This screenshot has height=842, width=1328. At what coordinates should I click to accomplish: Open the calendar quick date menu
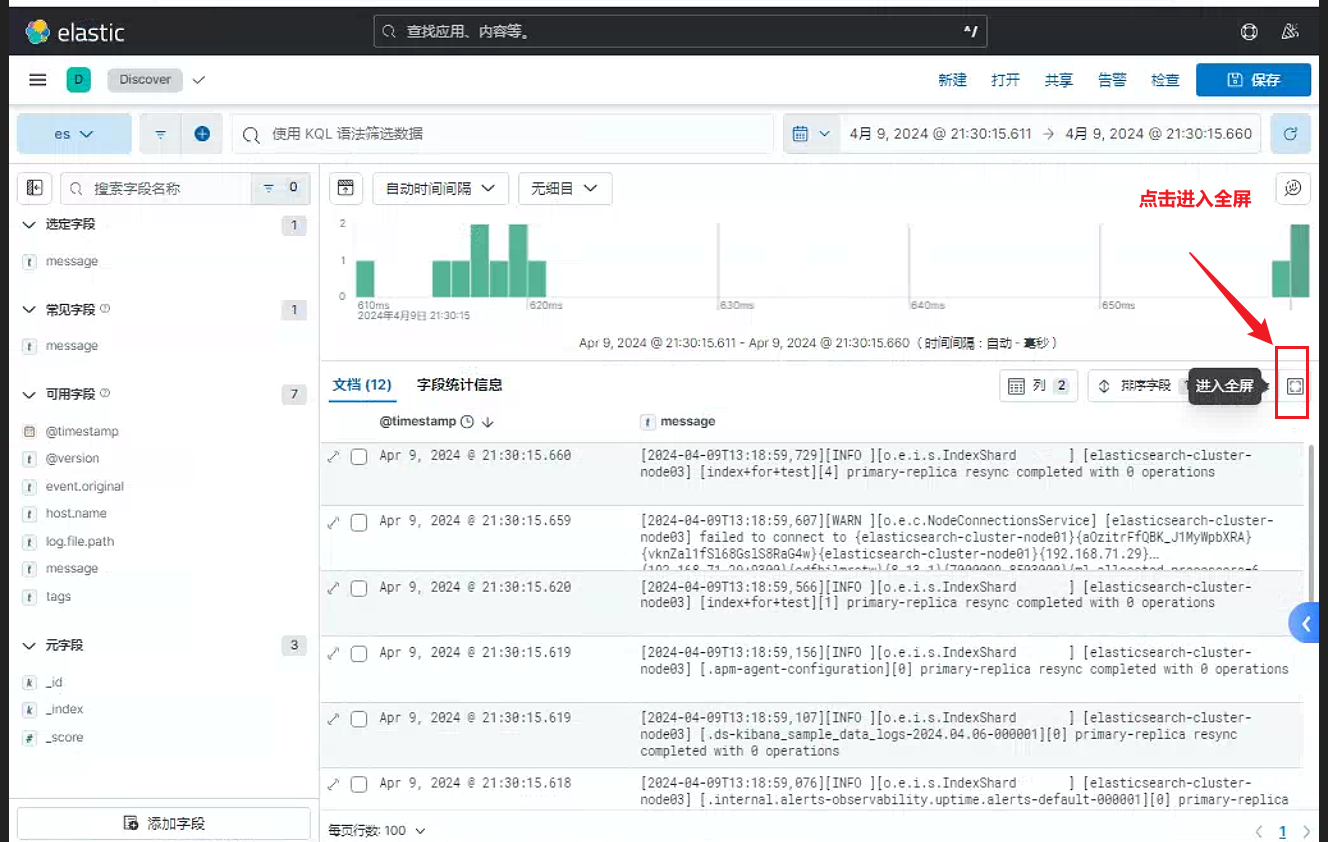pyautogui.click(x=811, y=134)
